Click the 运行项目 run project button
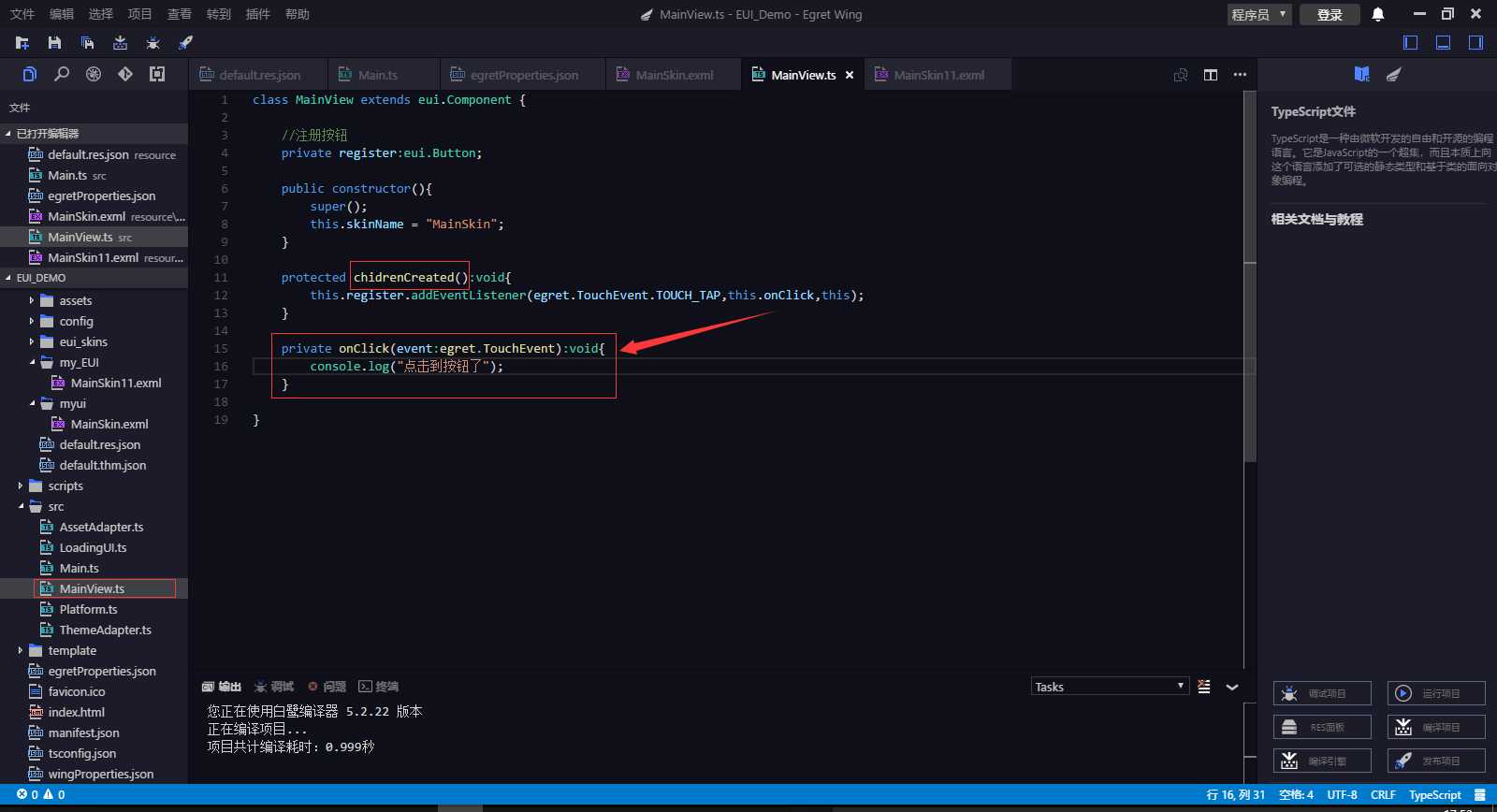 (1436, 693)
